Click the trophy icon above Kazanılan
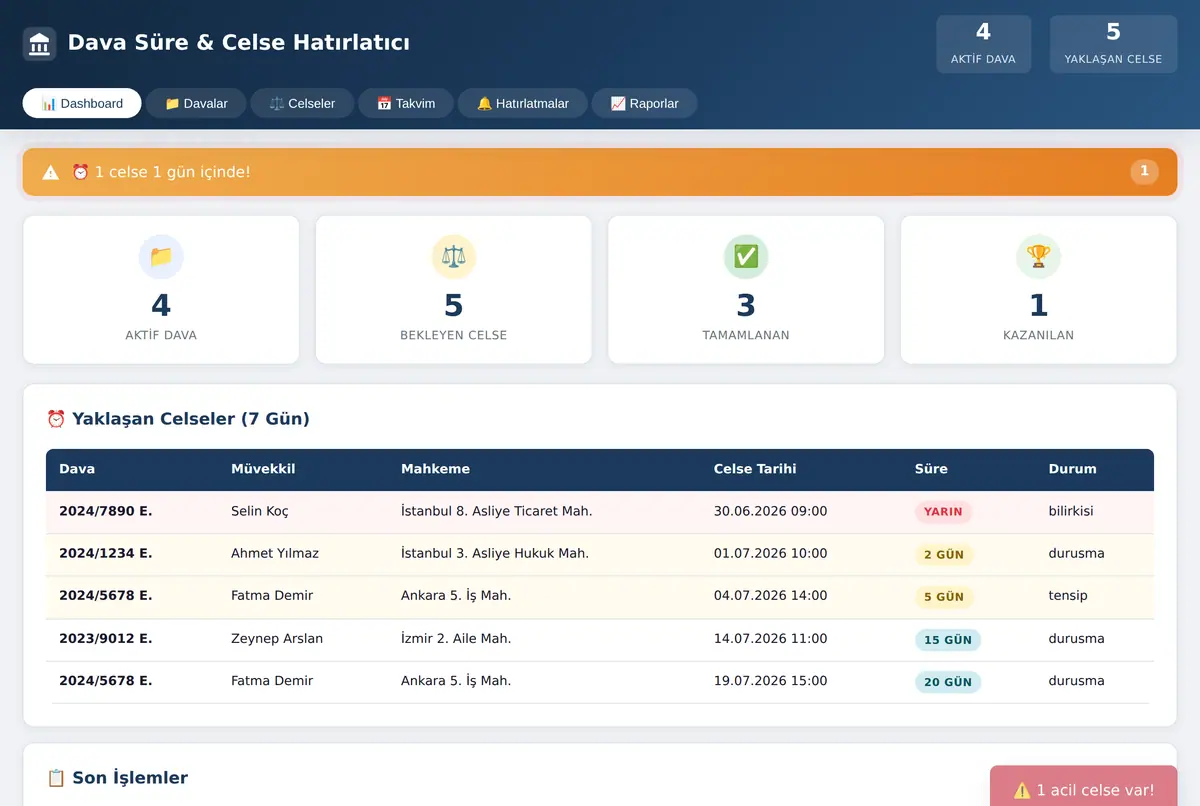Viewport: 1200px width, 806px height. point(1039,257)
